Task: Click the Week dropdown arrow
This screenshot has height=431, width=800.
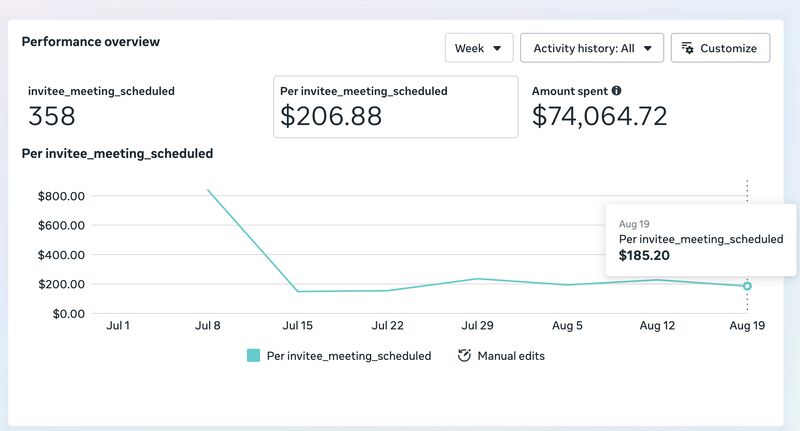Action: coord(497,48)
